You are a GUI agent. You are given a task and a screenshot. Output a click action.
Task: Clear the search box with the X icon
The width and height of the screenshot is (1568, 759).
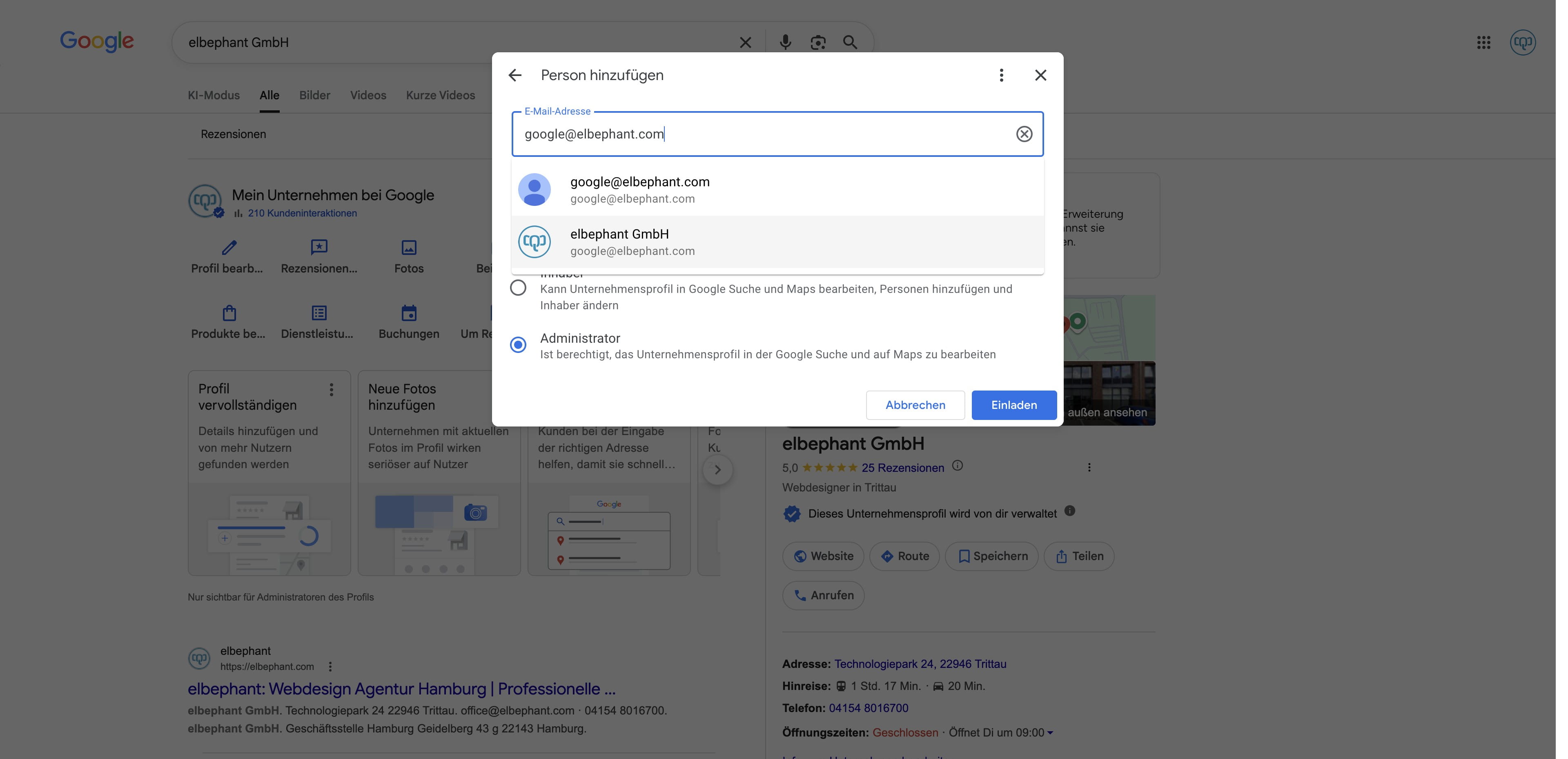click(x=745, y=42)
